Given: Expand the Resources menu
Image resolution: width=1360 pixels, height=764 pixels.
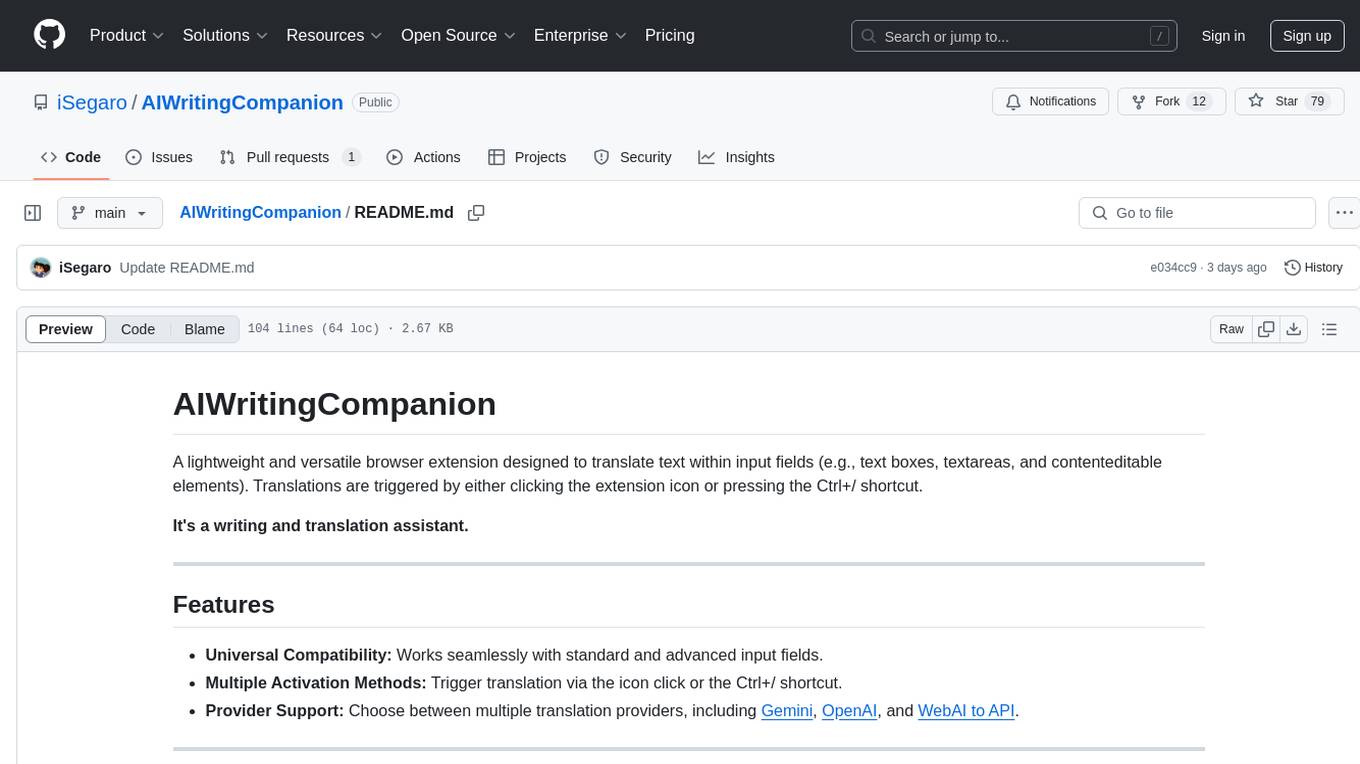Looking at the screenshot, I should [x=334, y=35].
